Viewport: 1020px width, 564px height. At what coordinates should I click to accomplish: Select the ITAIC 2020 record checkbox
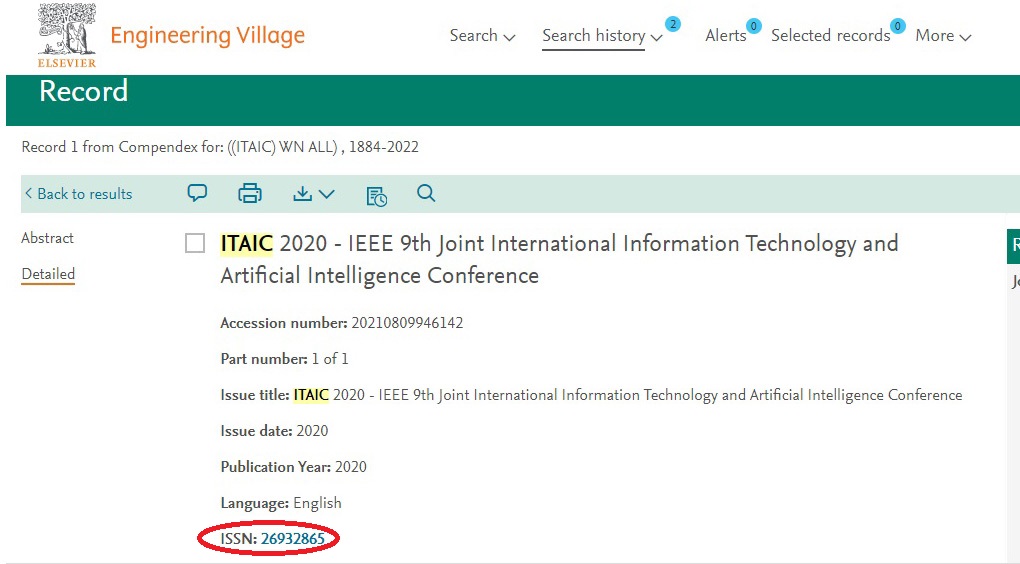click(195, 243)
